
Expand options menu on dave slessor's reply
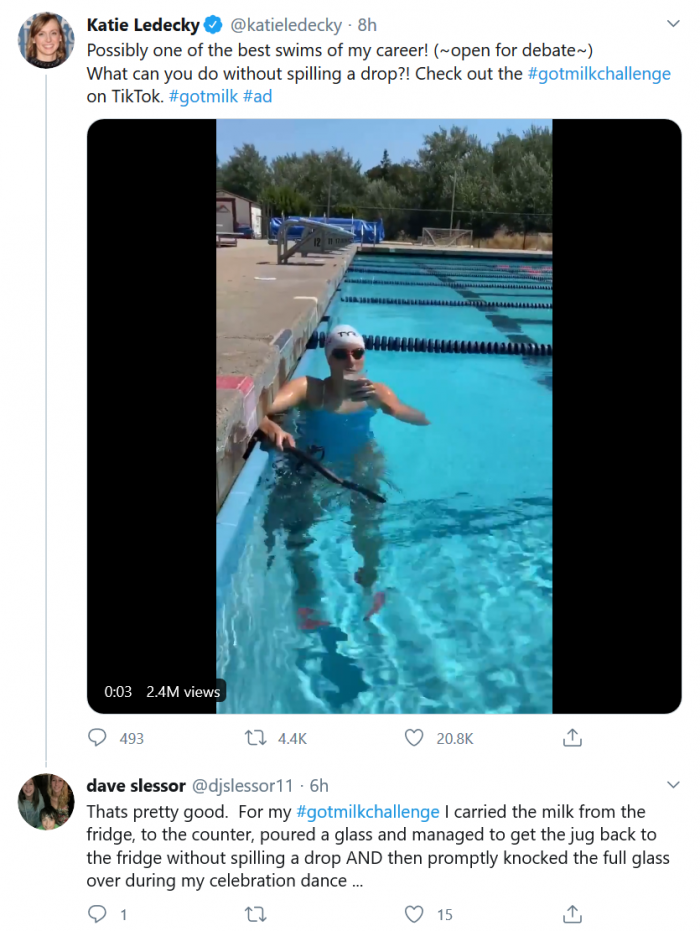pos(673,786)
